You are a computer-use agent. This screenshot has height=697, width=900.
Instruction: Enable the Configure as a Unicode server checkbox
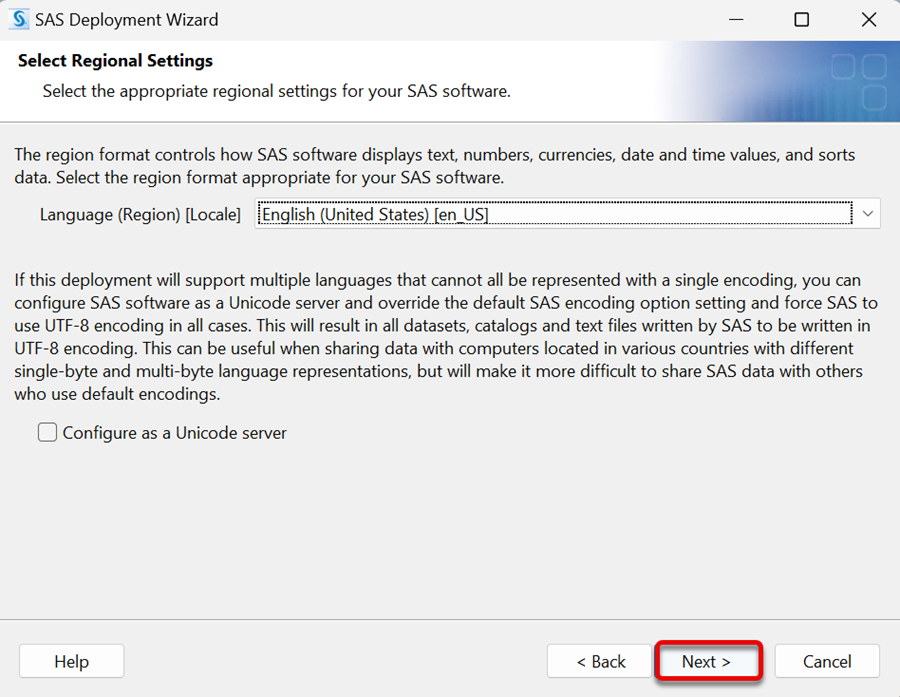click(47, 432)
